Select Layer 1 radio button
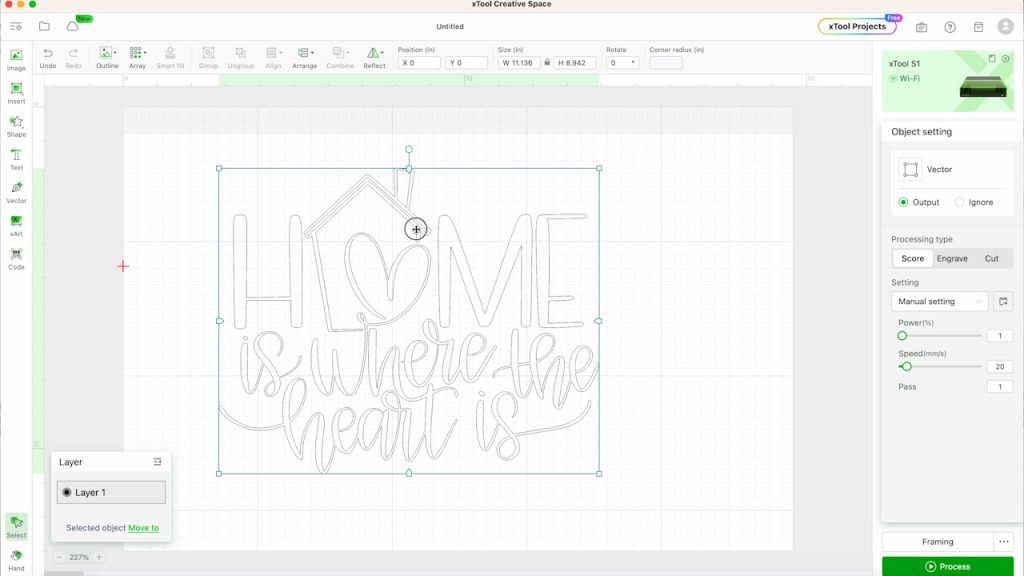 click(69, 492)
